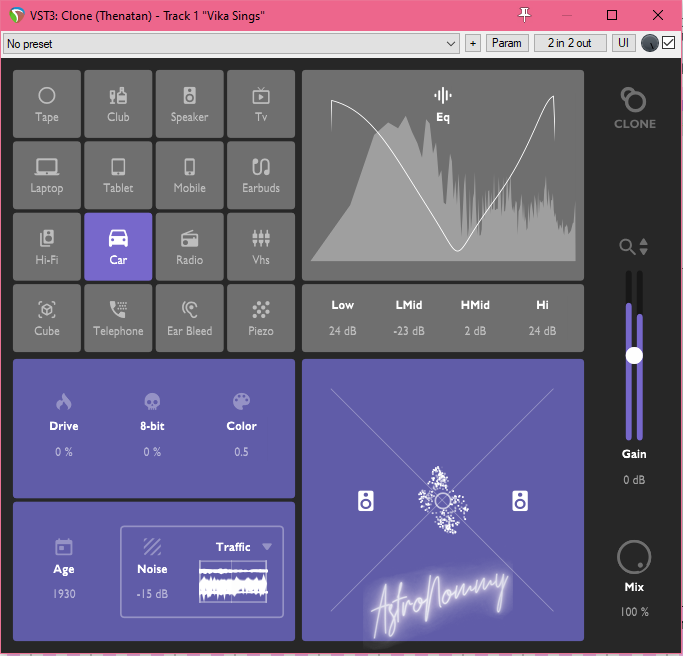Deselect the active Car device preset
Viewport: 683px width, 656px height.
pyautogui.click(x=118, y=247)
